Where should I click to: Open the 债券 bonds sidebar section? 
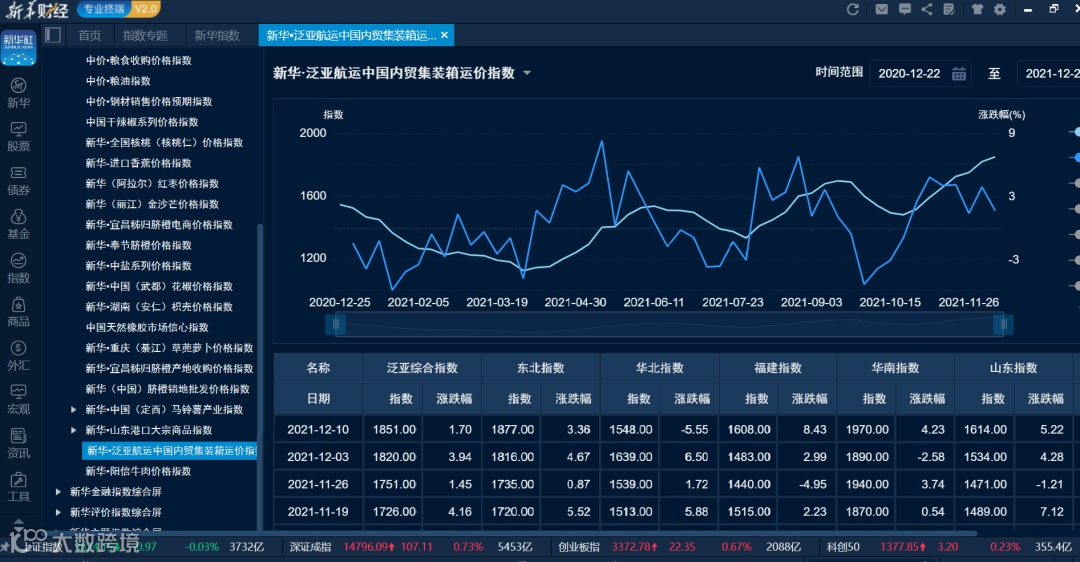point(19,181)
